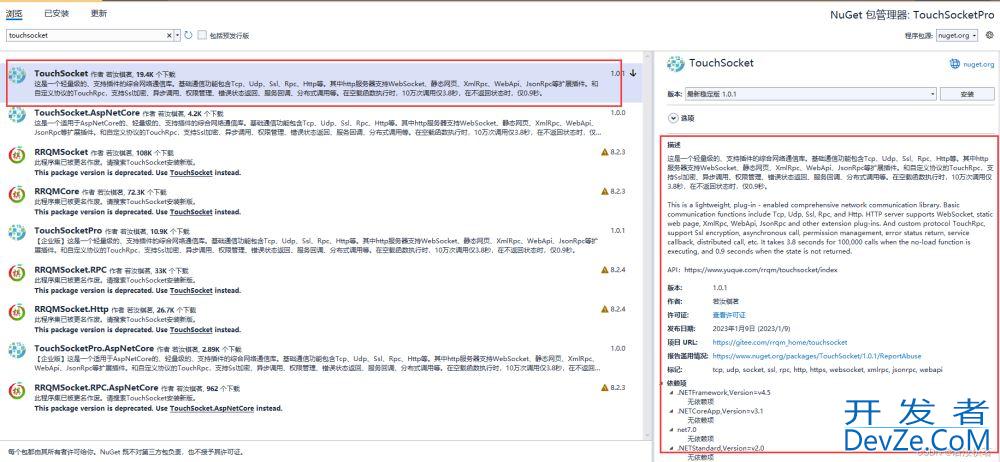
Task: Follow TouchSocket link in RRQMSocket deprecation notice
Action: [x=191, y=172]
